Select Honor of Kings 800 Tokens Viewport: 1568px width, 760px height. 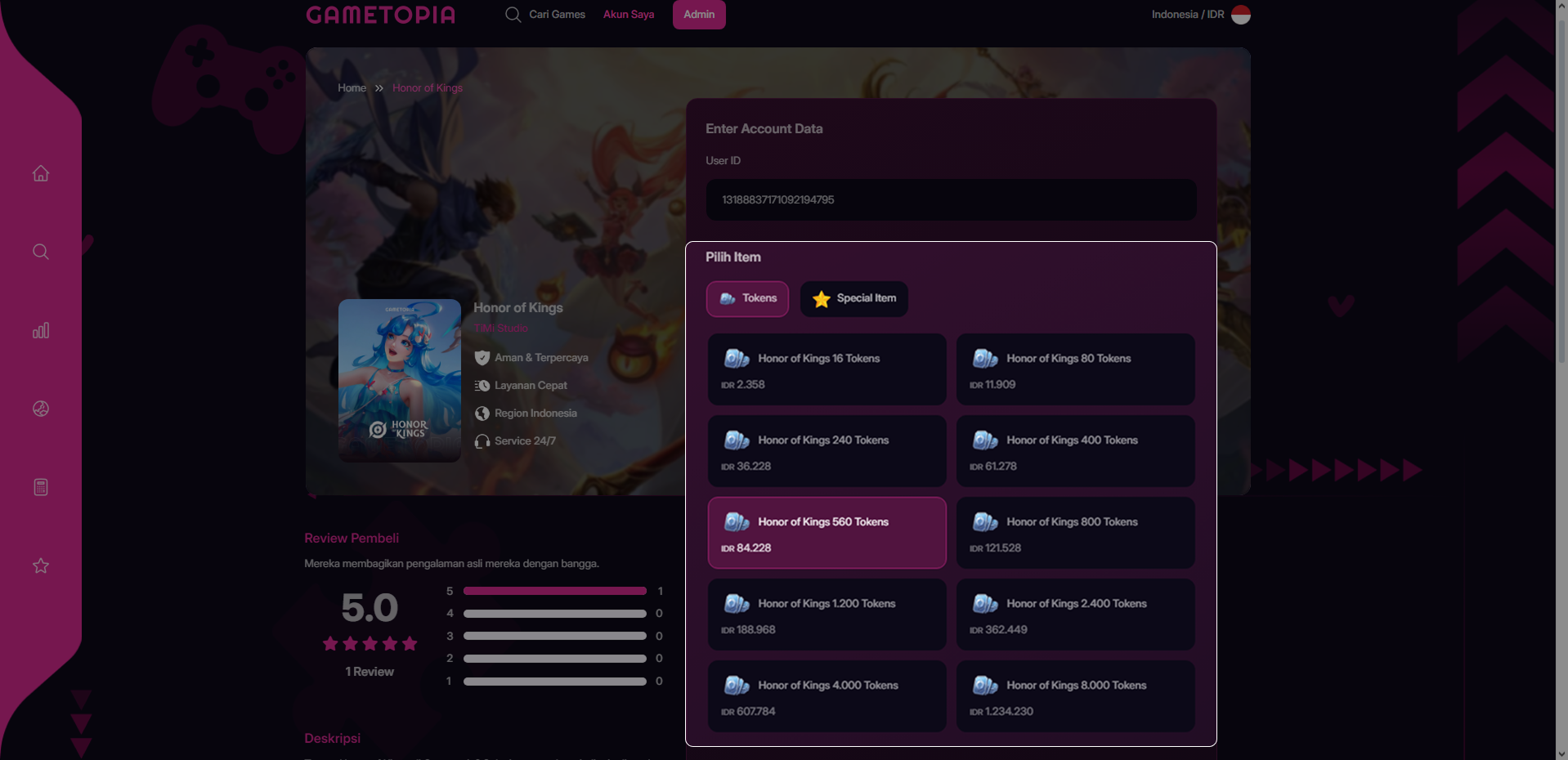[1075, 533]
